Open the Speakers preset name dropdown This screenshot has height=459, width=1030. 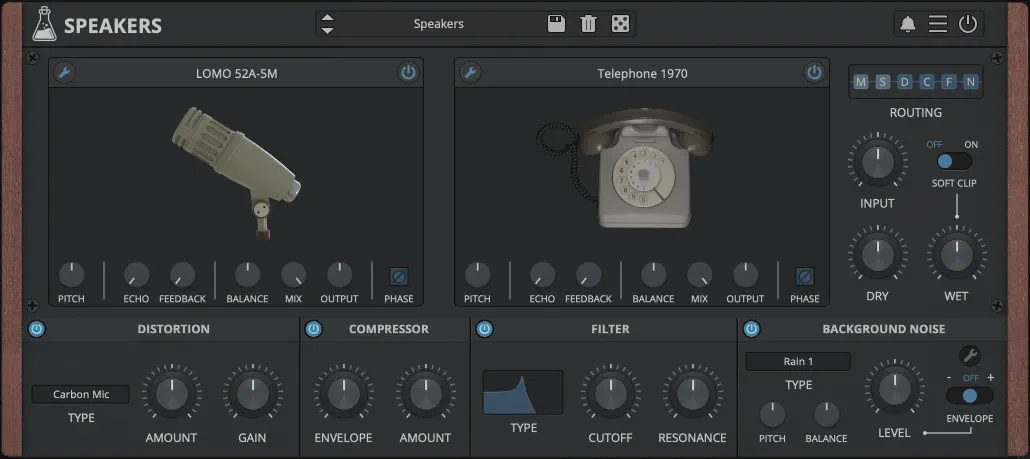coord(439,24)
